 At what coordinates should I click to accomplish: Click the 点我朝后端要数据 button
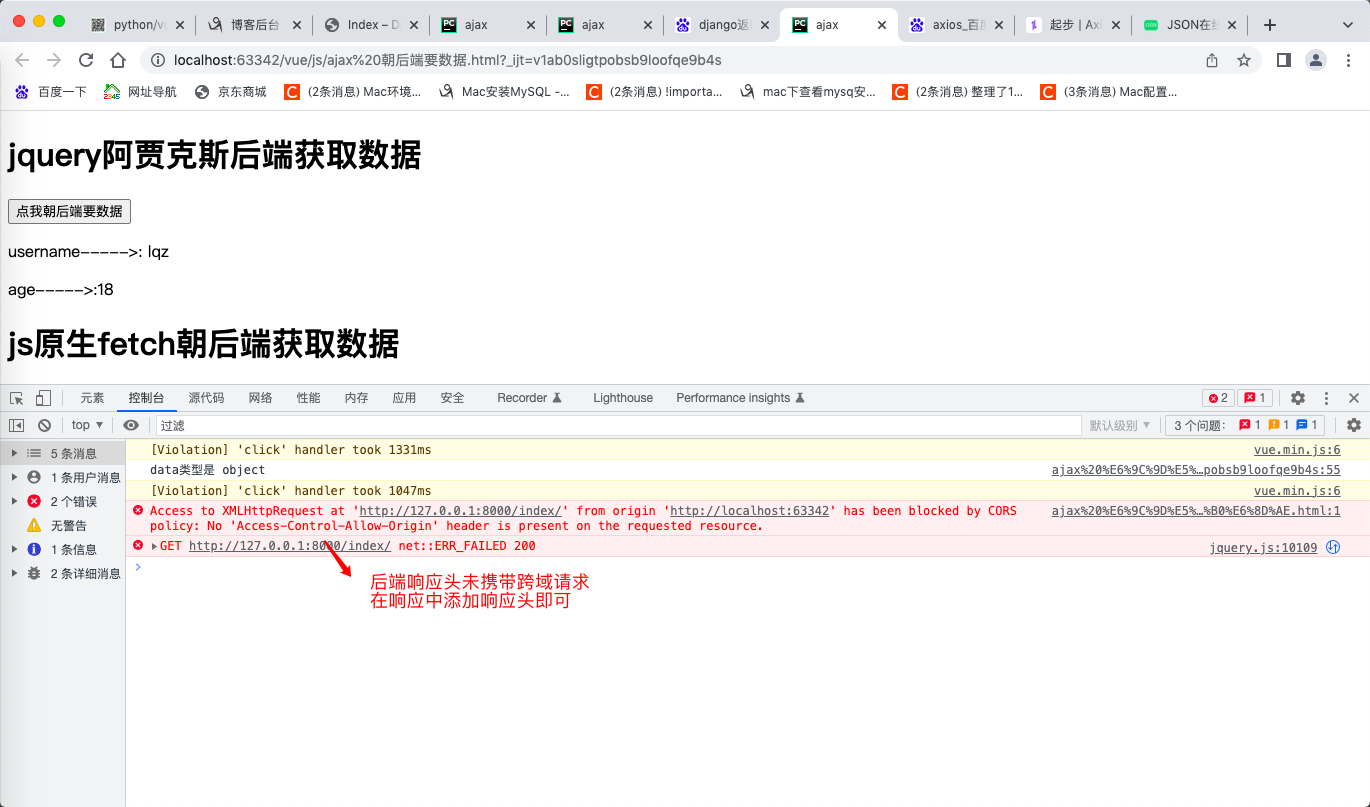69,211
